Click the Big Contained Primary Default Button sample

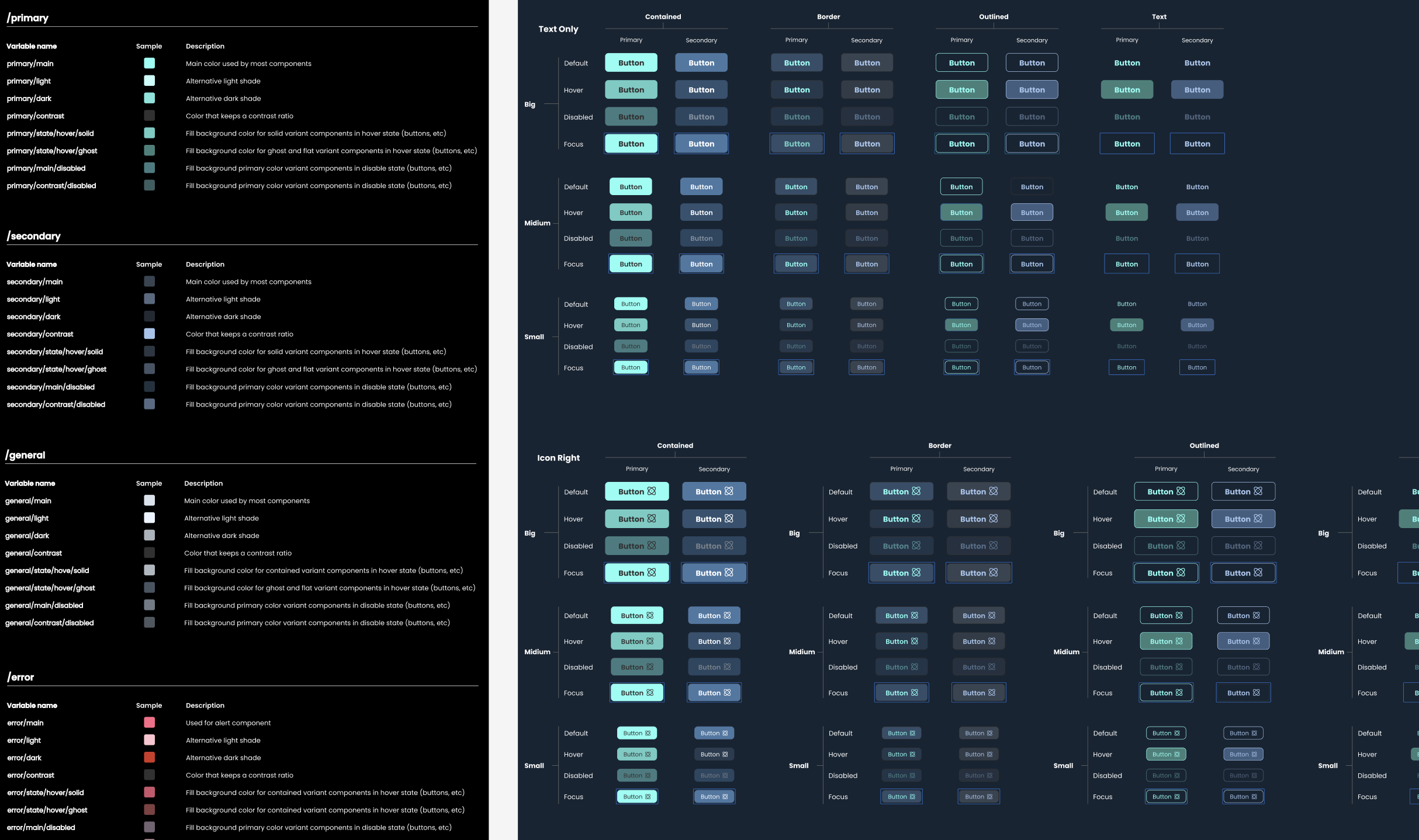(x=631, y=63)
